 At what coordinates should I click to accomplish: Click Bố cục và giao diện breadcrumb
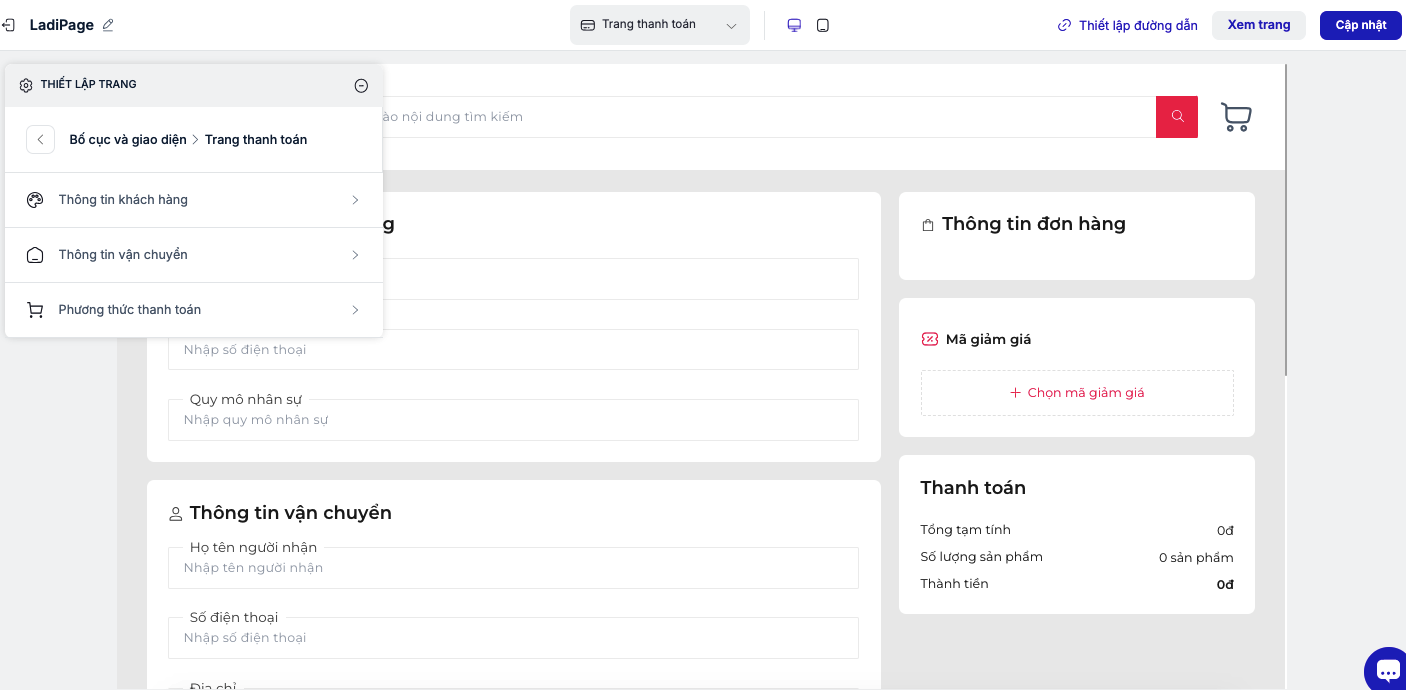(128, 140)
